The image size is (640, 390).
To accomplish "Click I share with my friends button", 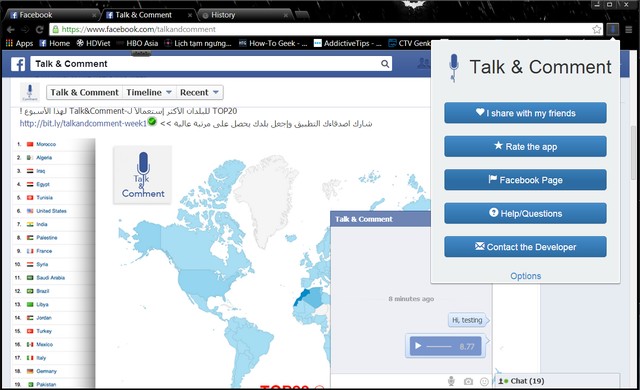I will pos(525,113).
